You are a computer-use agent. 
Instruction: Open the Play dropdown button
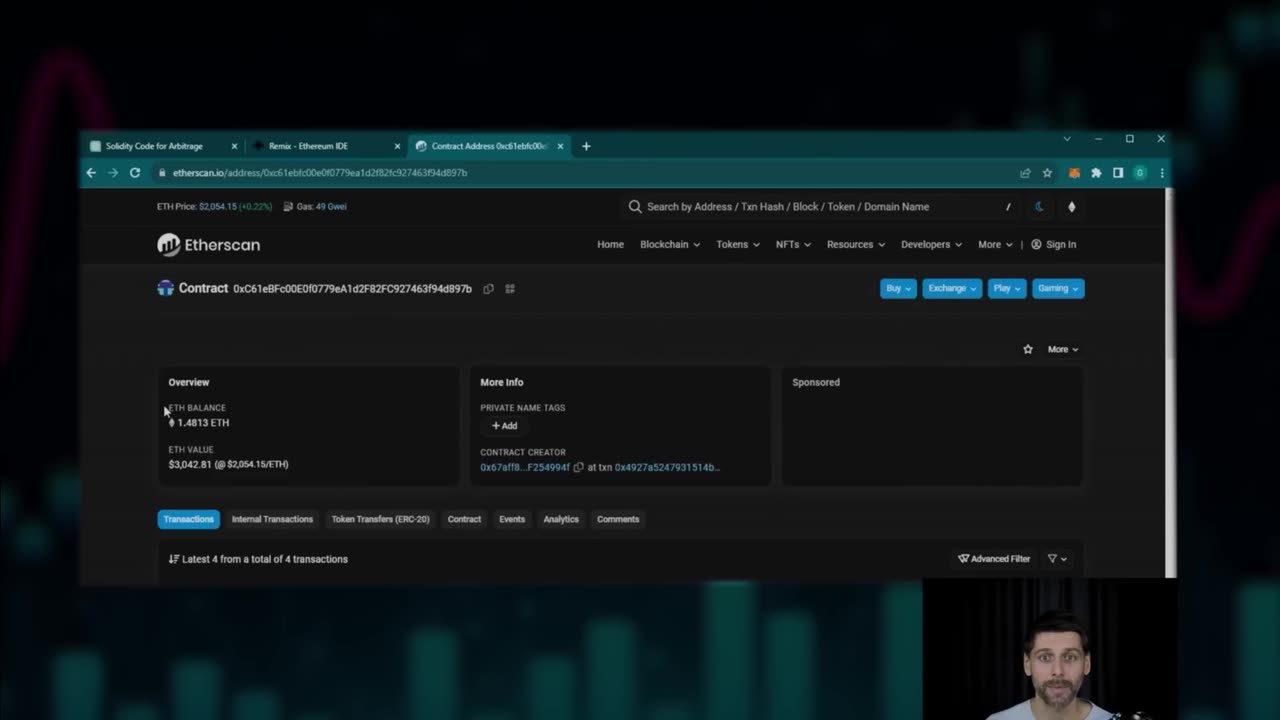(x=1007, y=288)
